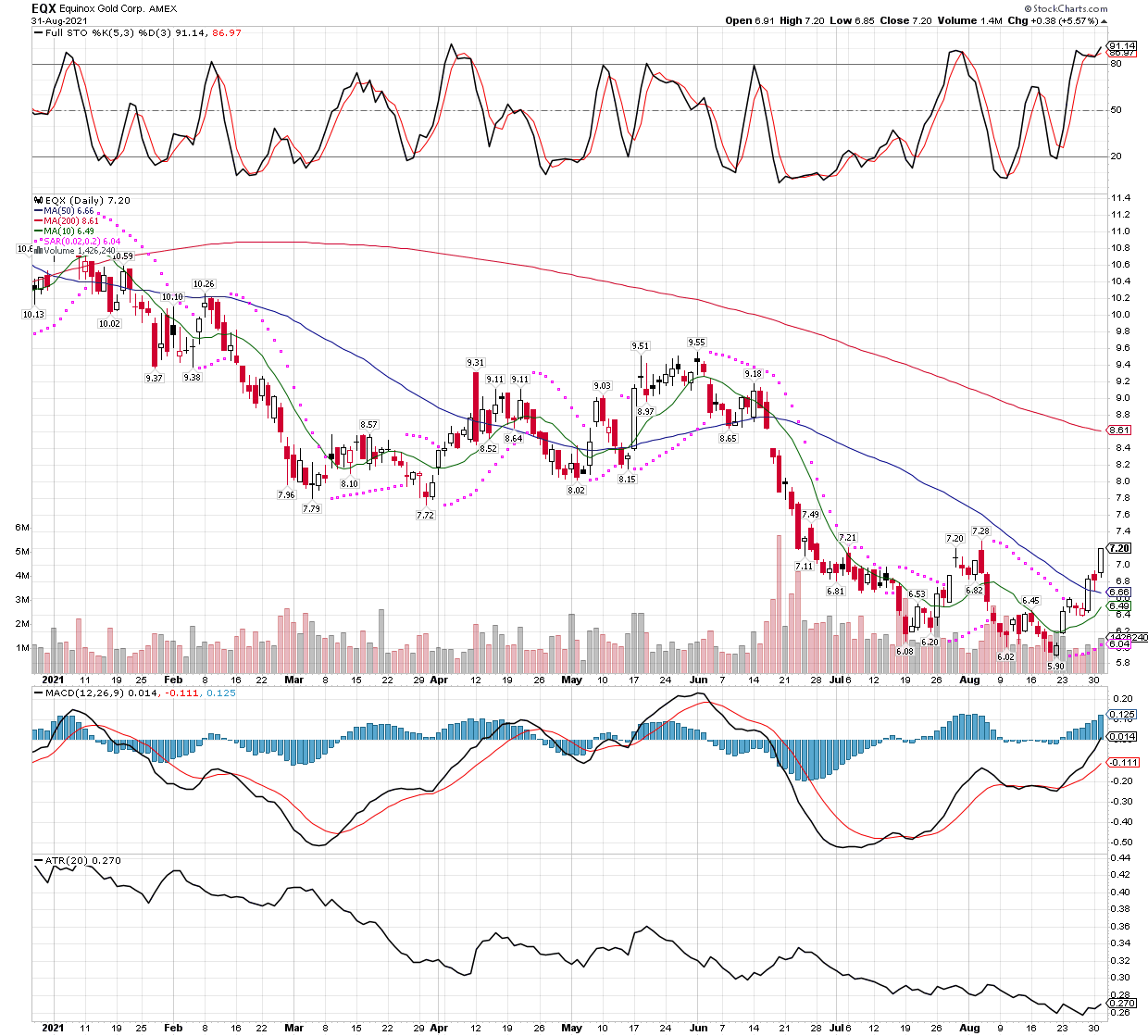This screenshot has height=1036, width=1148.
Task: Click the 9.51 May high label
Action: (640, 346)
